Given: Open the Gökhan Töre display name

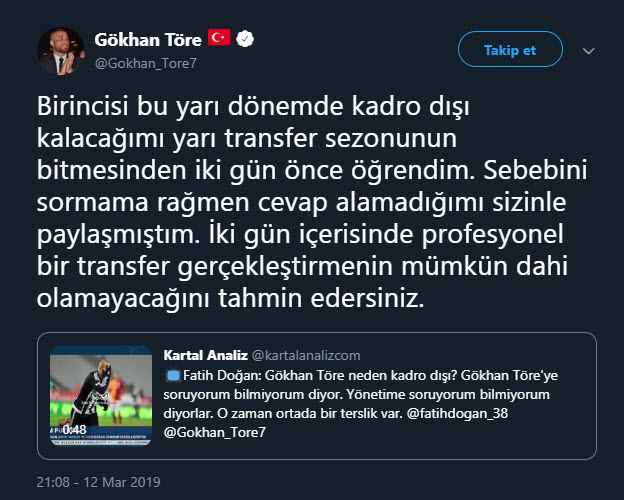Looking at the screenshot, I should [x=148, y=39].
